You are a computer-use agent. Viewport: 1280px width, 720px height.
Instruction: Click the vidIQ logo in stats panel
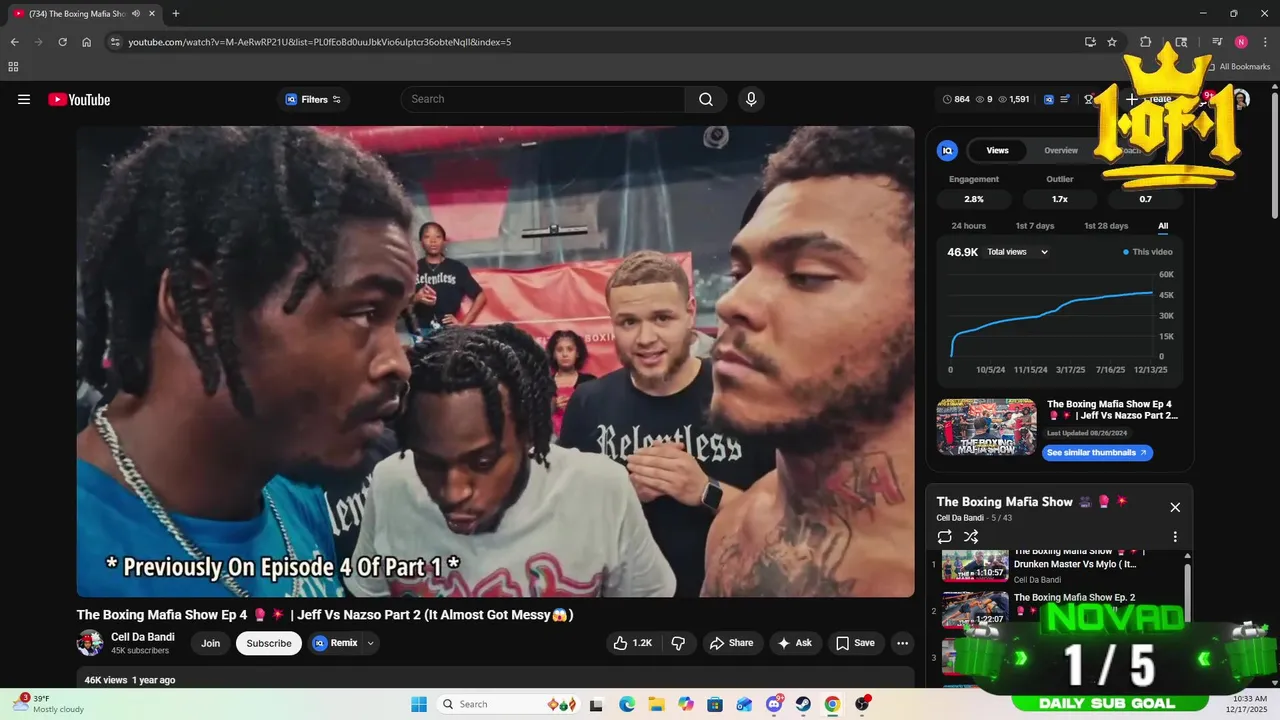(x=947, y=150)
